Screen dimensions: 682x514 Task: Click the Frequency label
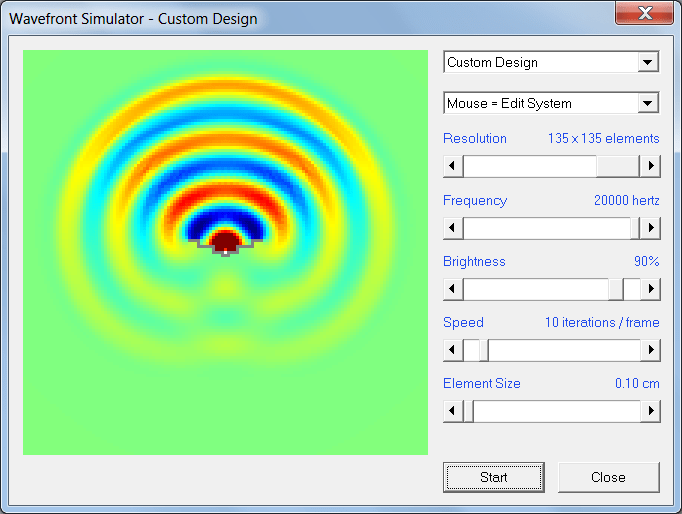pyautogui.click(x=475, y=200)
